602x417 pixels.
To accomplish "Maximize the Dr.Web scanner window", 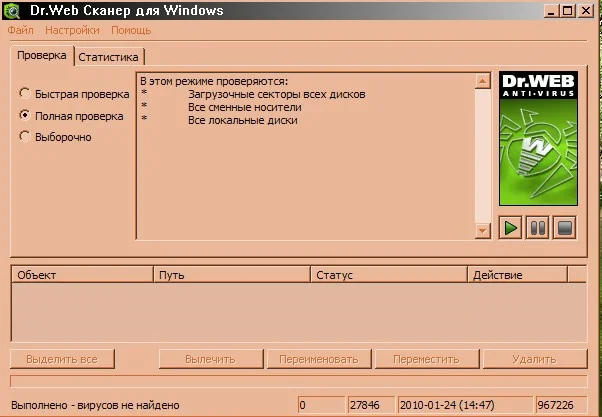I will click(568, 11).
